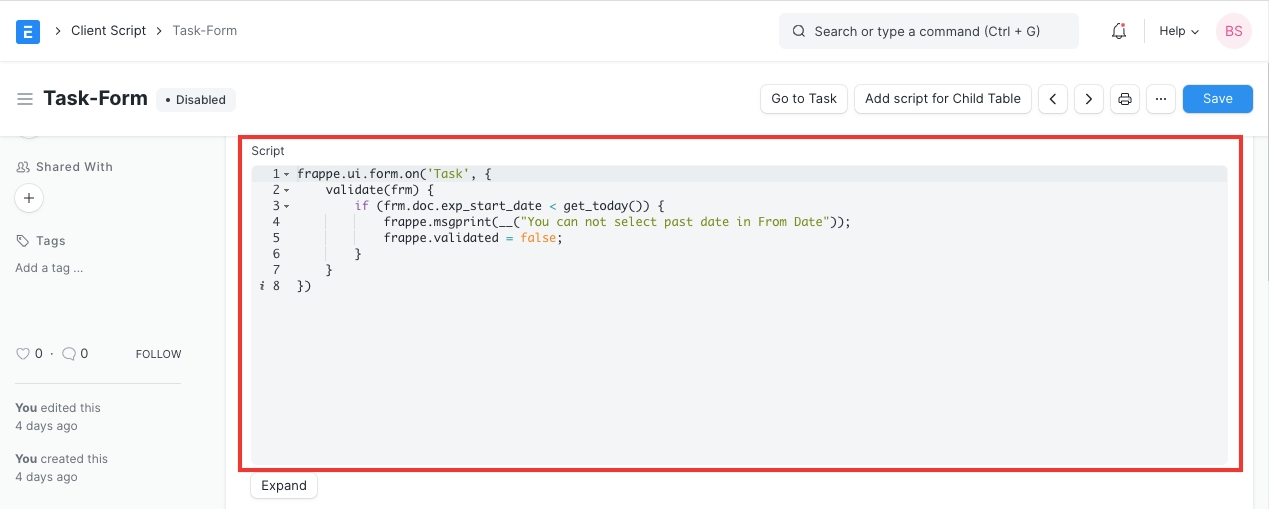
Task: Click the heart like icon
Action: [23, 354]
